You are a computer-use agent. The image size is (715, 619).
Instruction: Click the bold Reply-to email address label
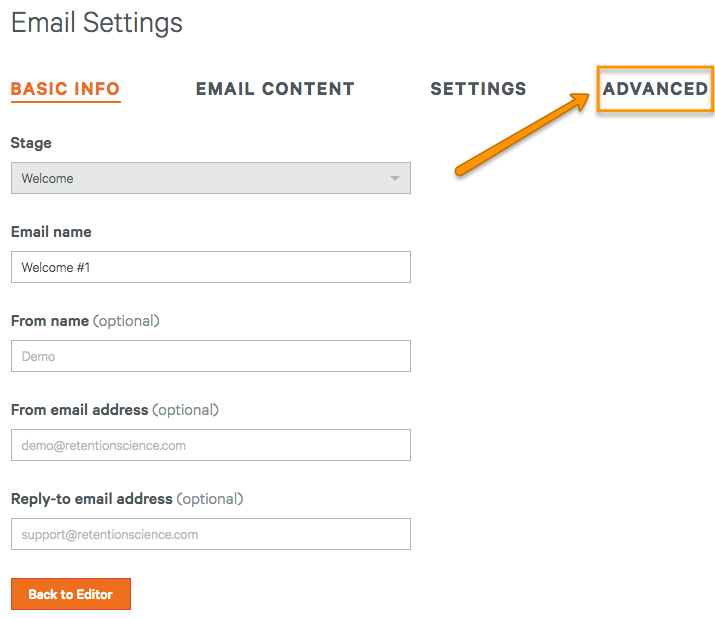(92, 499)
